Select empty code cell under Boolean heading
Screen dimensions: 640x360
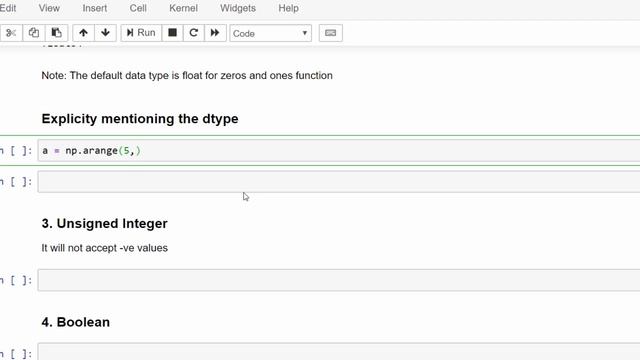tap(339, 352)
